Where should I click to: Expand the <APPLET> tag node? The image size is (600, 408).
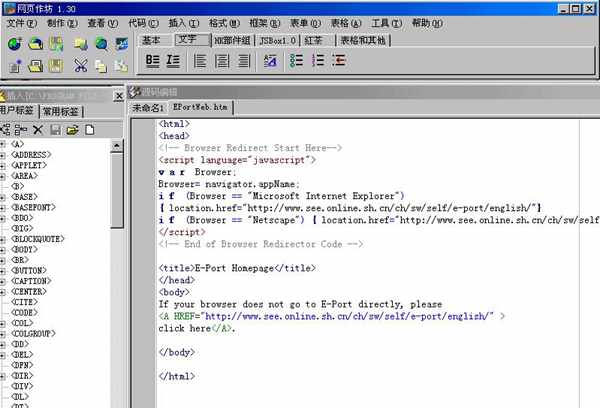[x=3, y=166]
